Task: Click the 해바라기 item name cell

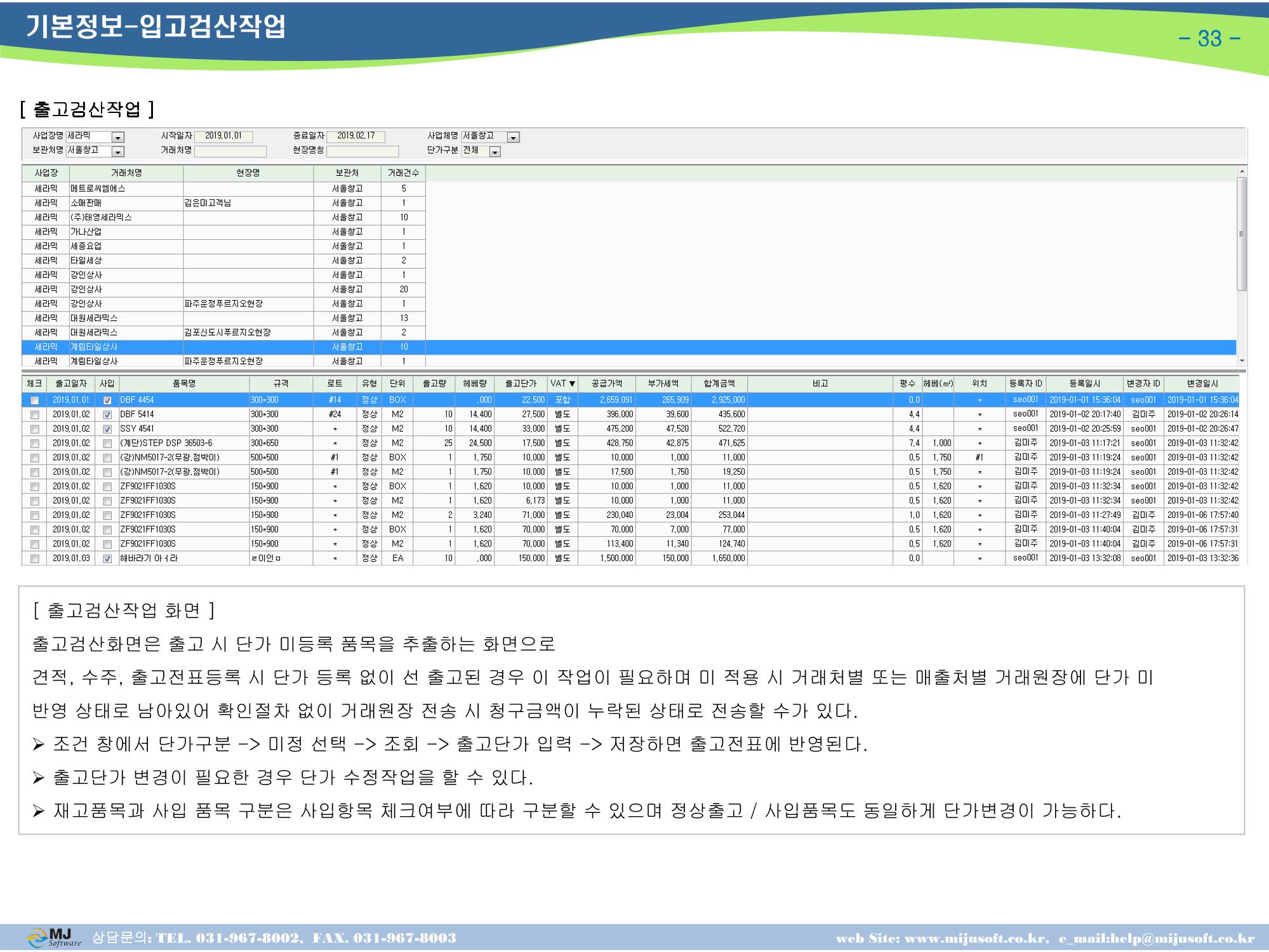Action: (x=184, y=559)
